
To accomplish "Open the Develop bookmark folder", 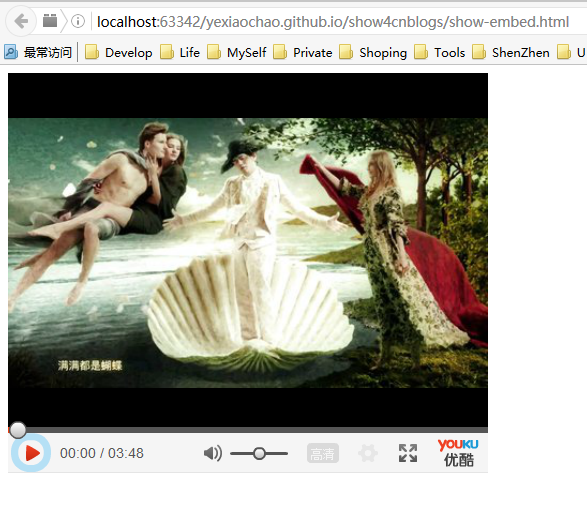I will click(118, 52).
